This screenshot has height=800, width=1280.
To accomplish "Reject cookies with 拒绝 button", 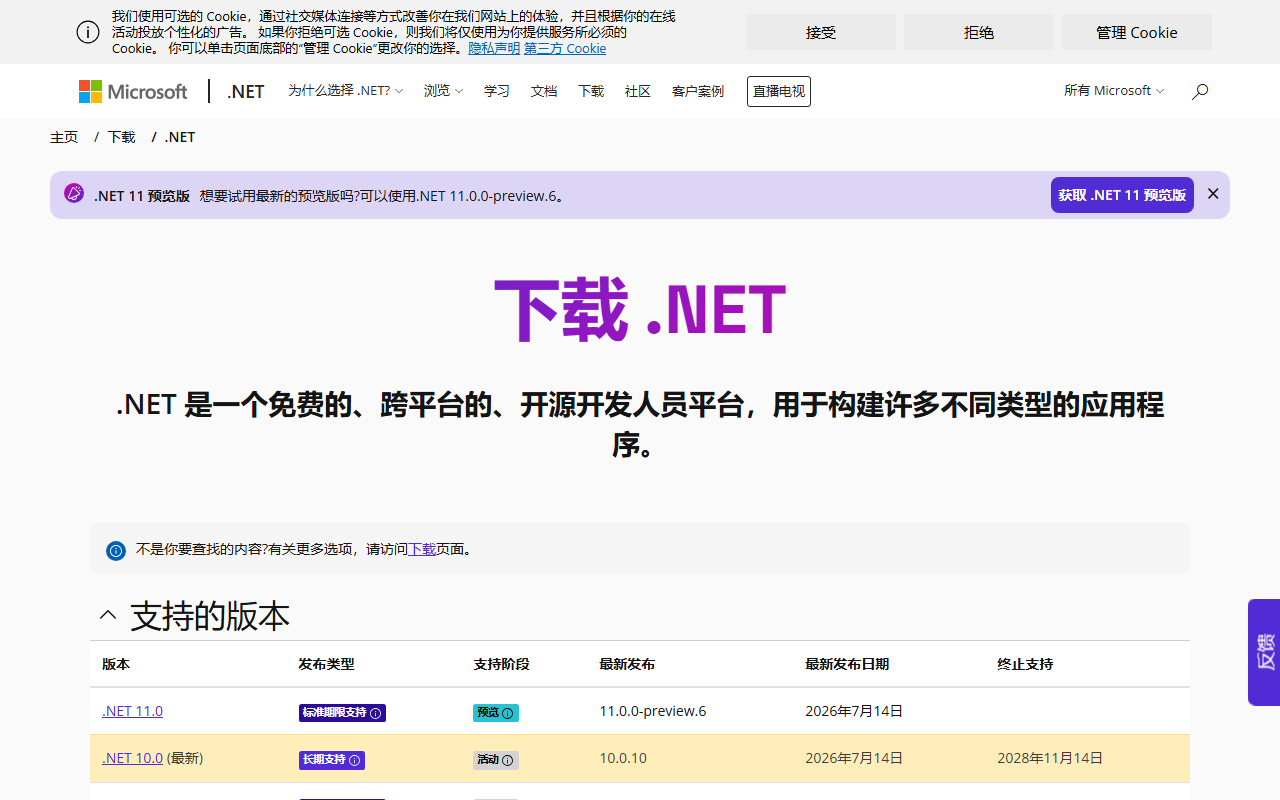I will click(979, 32).
